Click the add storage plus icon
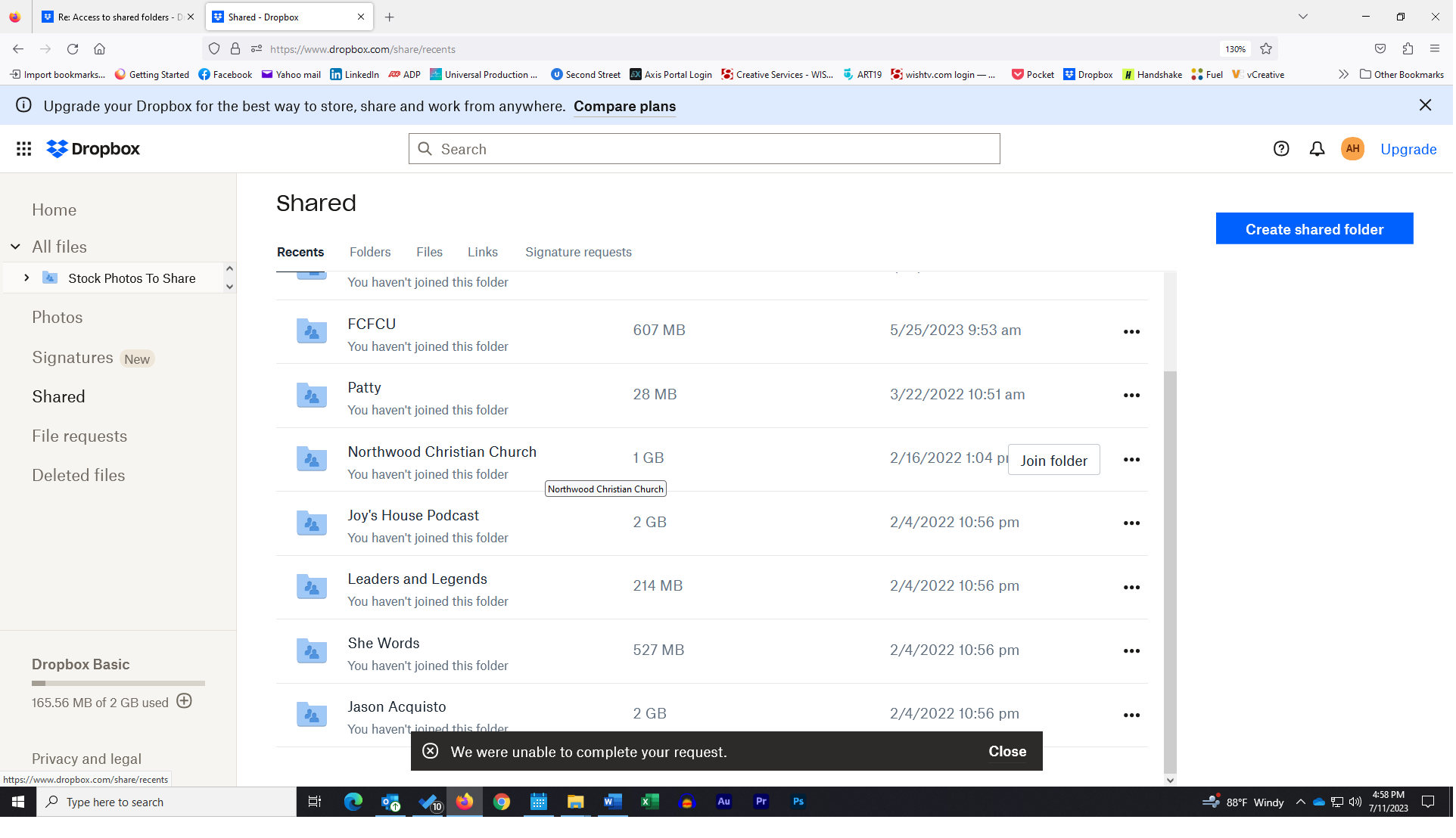 (185, 702)
